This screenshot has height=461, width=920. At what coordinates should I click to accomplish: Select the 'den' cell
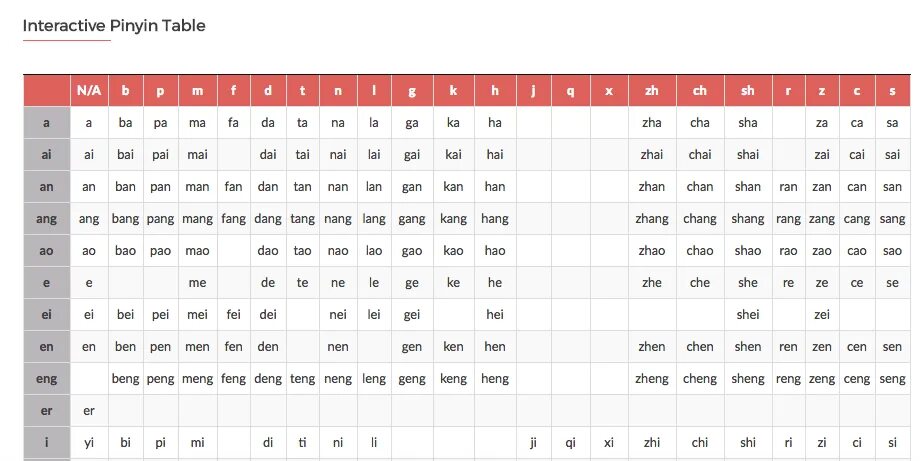coord(268,347)
